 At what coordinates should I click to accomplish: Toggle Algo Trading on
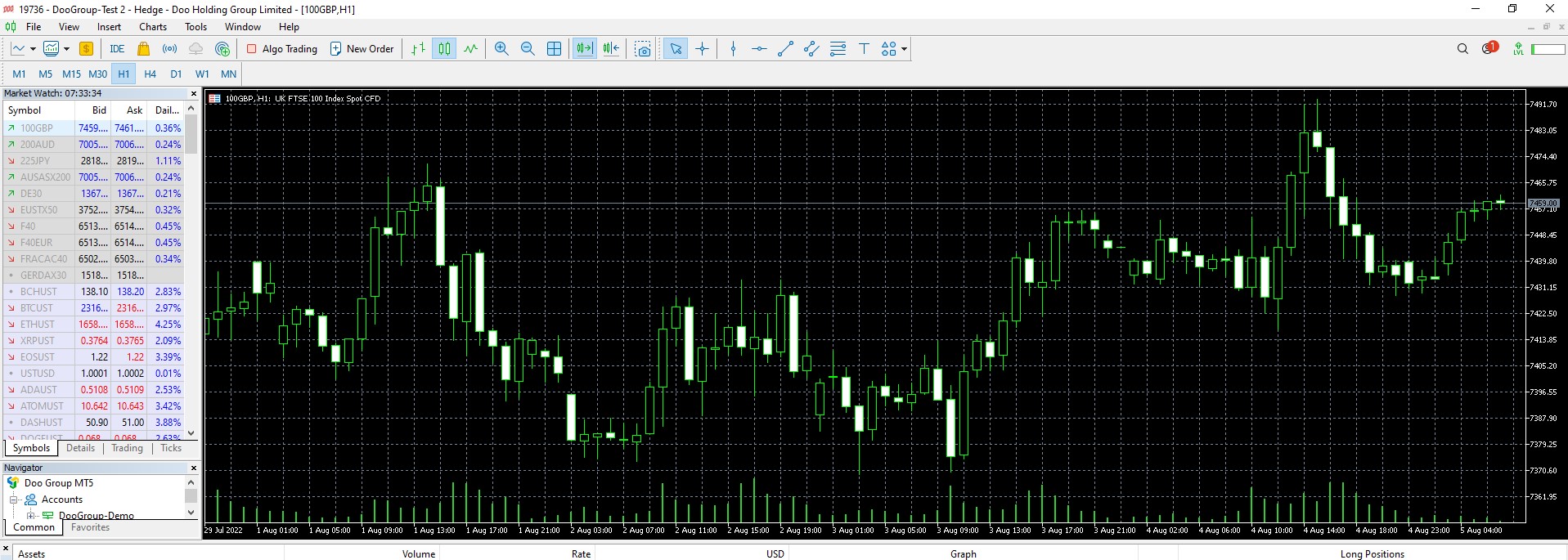coord(282,49)
